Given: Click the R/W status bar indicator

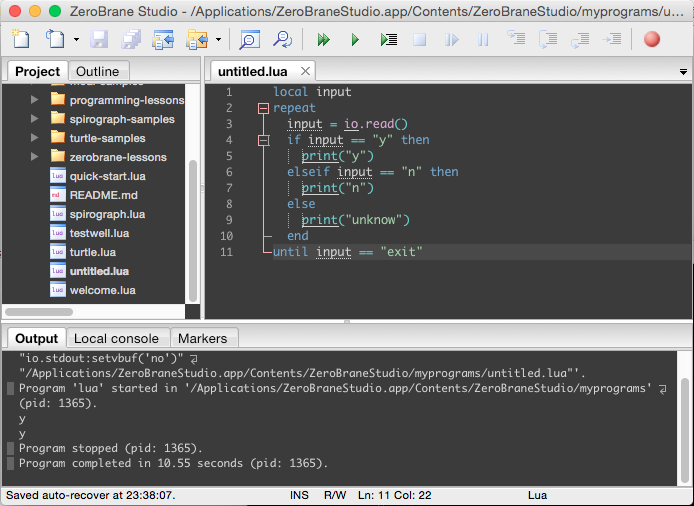Looking at the screenshot, I should click(335, 495).
